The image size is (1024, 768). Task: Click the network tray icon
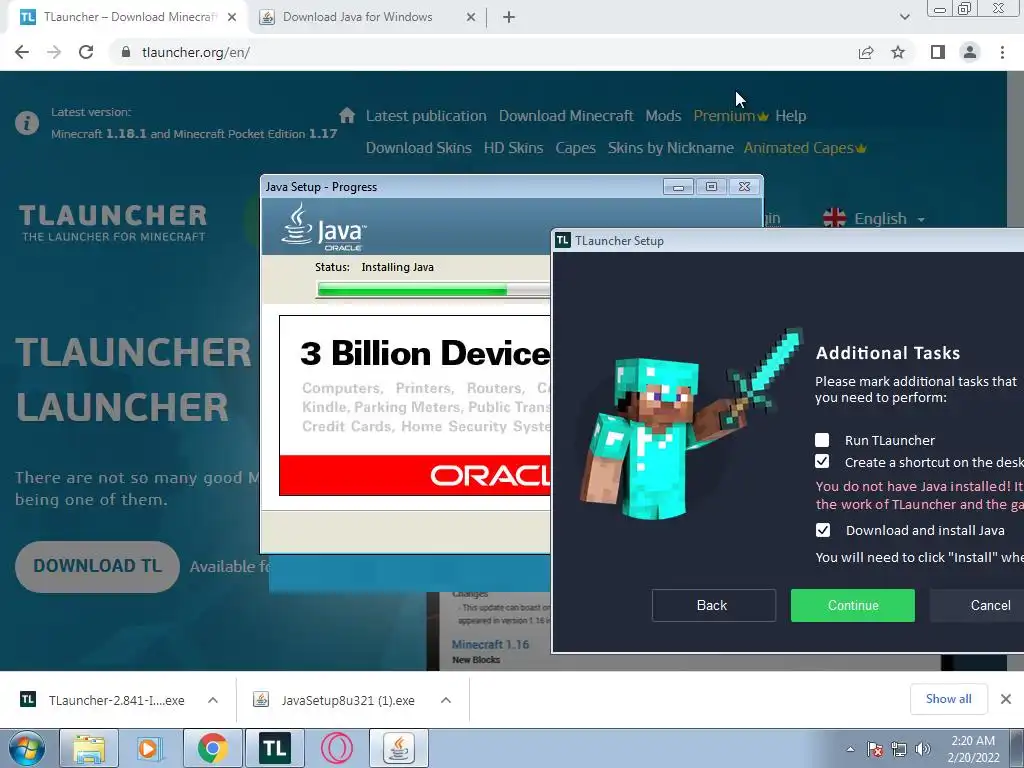pyautogui.click(x=899, y=749)
